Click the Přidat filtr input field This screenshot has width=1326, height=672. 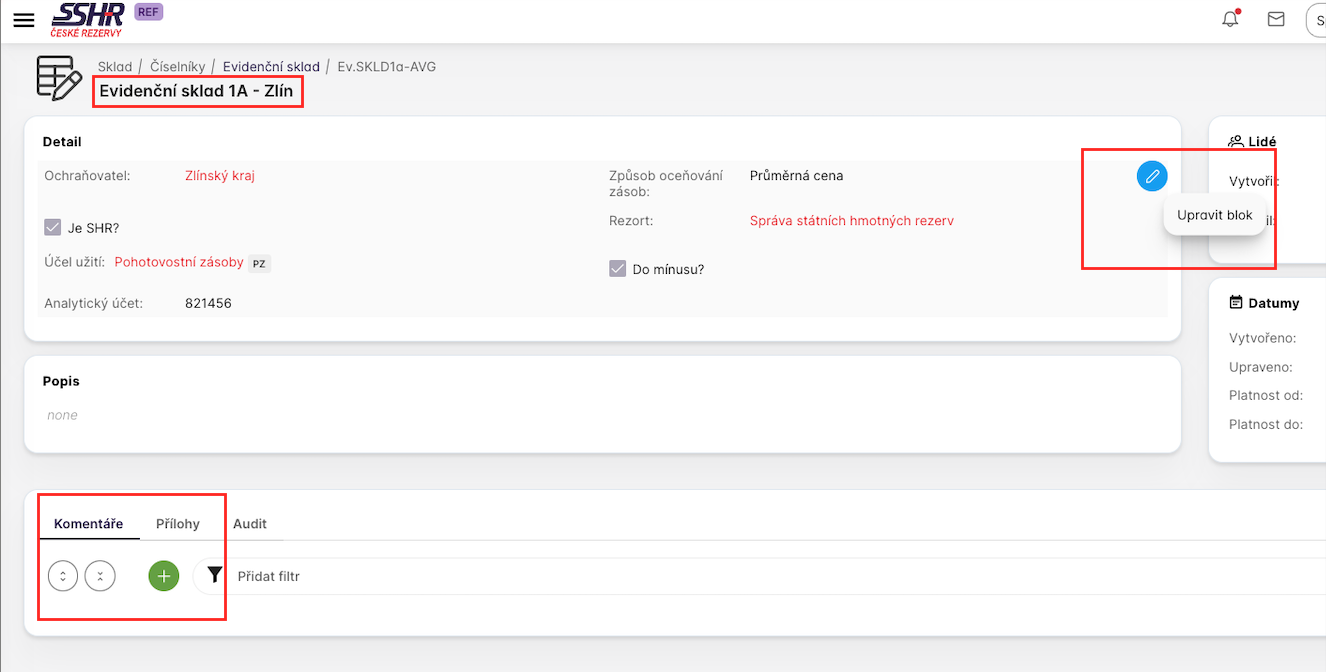click(x=700, y=576)
